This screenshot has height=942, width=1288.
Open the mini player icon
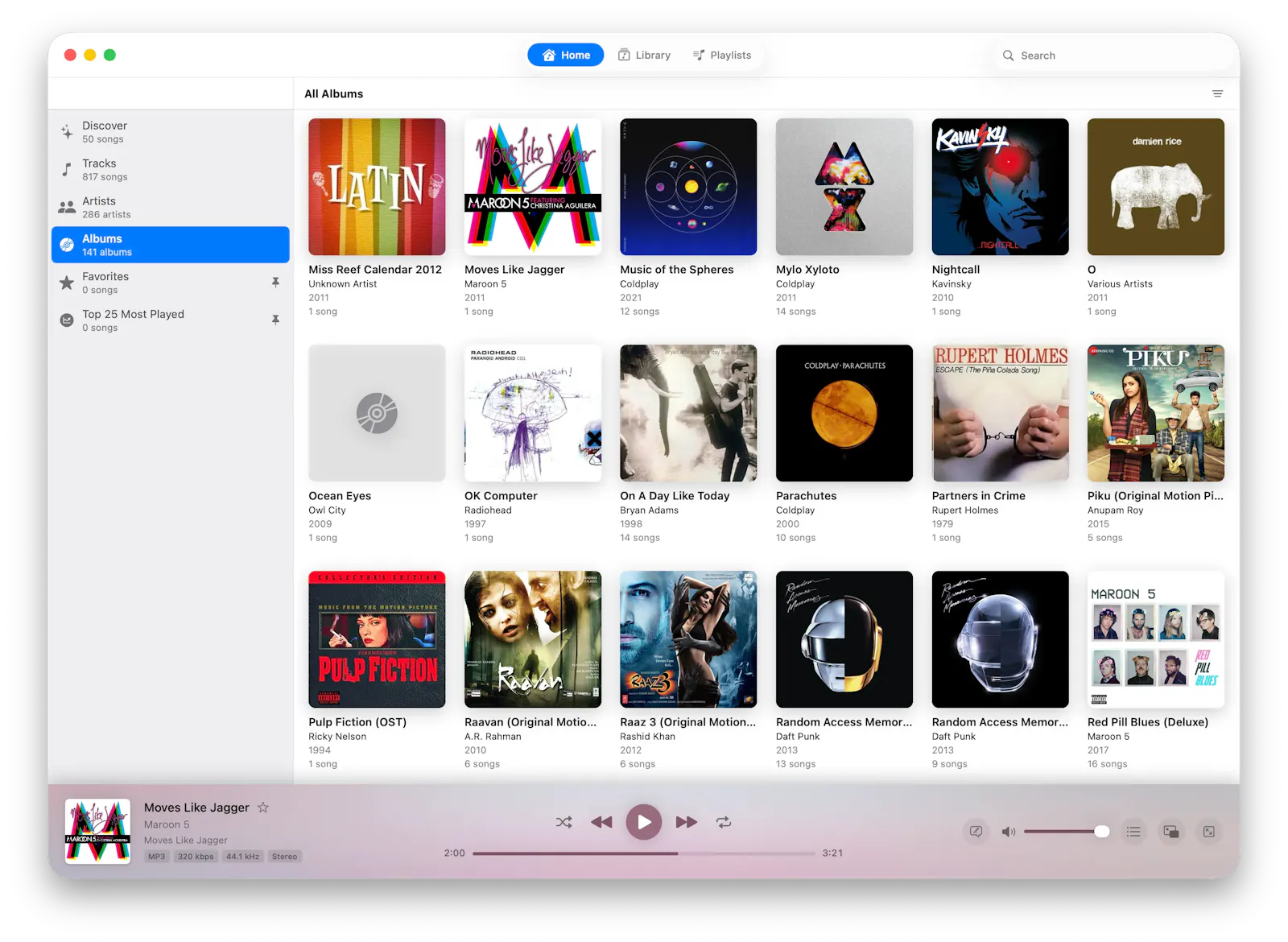pos(1171,832)
